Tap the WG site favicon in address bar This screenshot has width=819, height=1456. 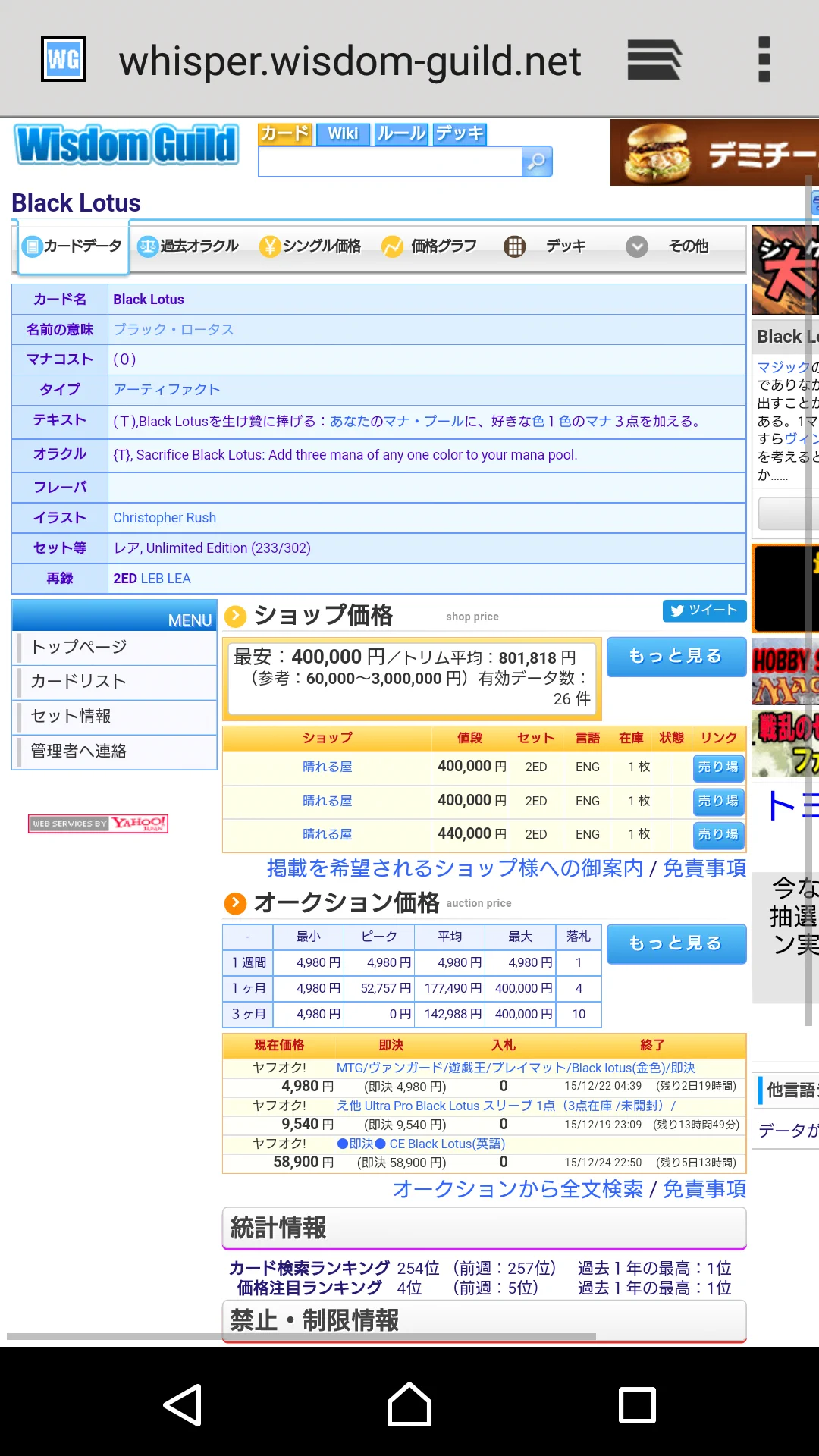coord(64,59)
